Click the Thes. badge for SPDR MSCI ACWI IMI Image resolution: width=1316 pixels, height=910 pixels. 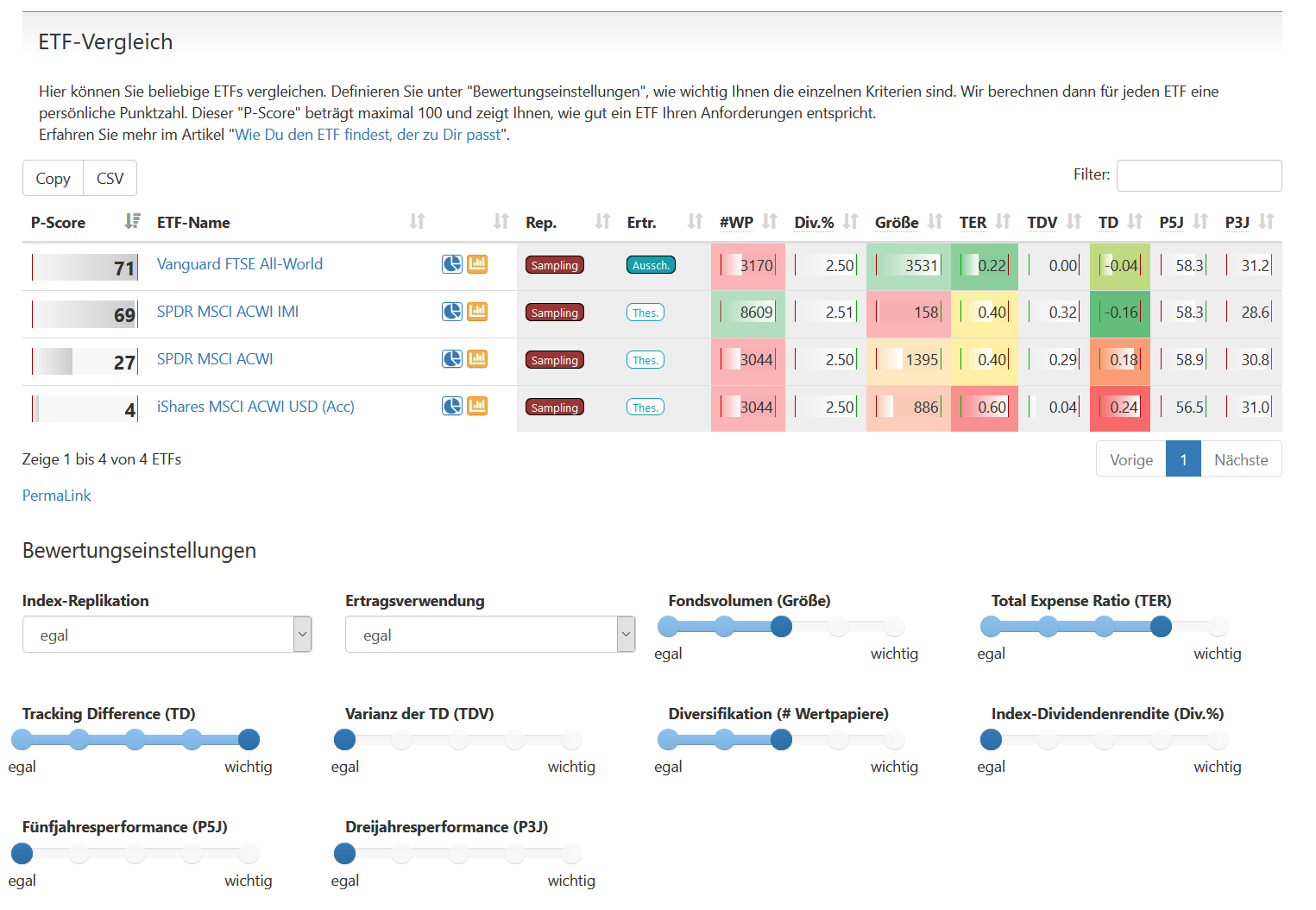645,313
